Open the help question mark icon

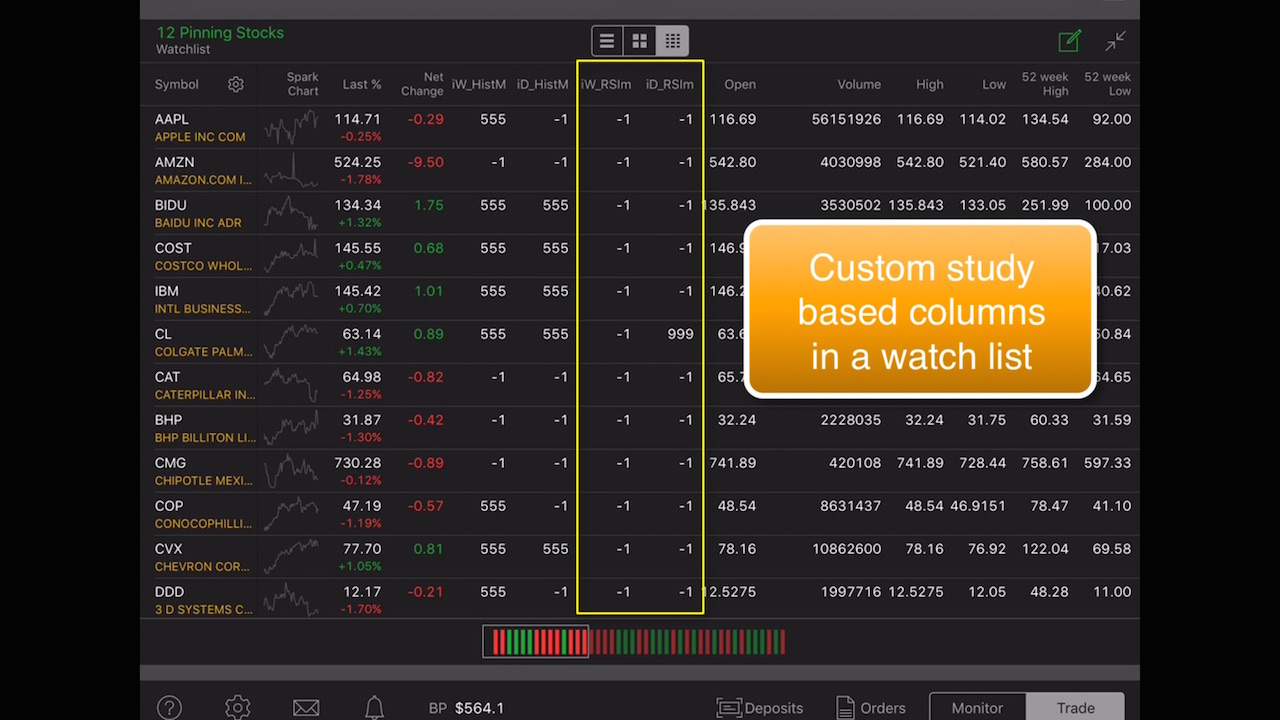pyautogui.click(x=169, y=708)
